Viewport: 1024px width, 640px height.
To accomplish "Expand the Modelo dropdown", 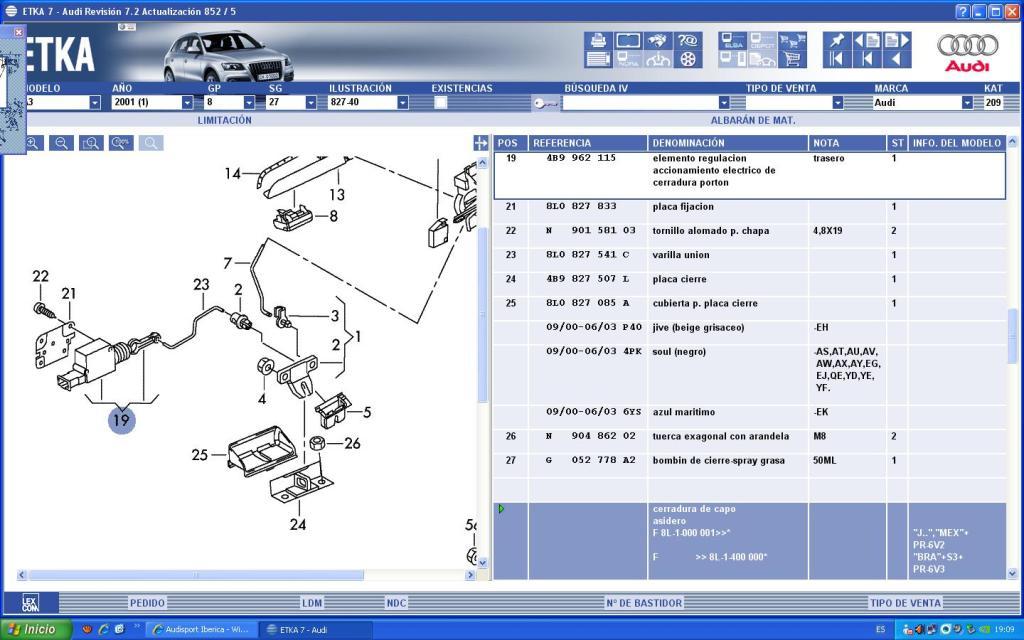I will (95, 103).
